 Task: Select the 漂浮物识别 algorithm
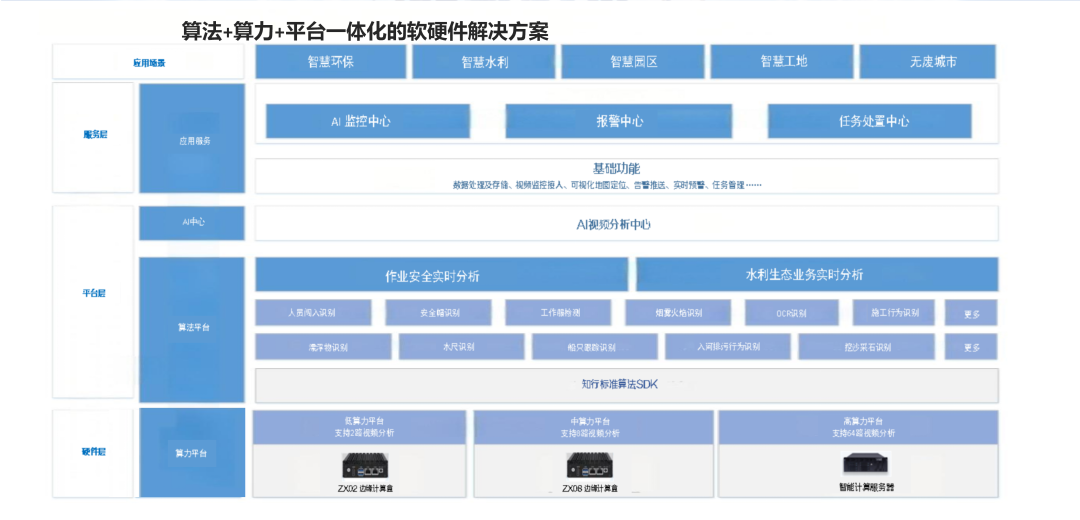click(323, 346)
